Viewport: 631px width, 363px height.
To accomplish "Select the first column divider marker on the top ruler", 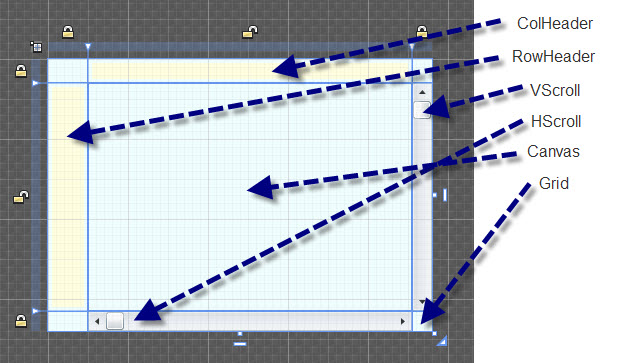I will tap(88, 47).
